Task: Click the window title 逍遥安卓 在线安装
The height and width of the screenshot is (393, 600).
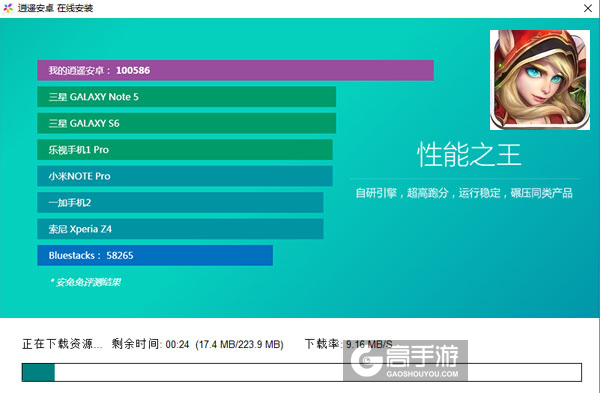Action: coord(55,8)
